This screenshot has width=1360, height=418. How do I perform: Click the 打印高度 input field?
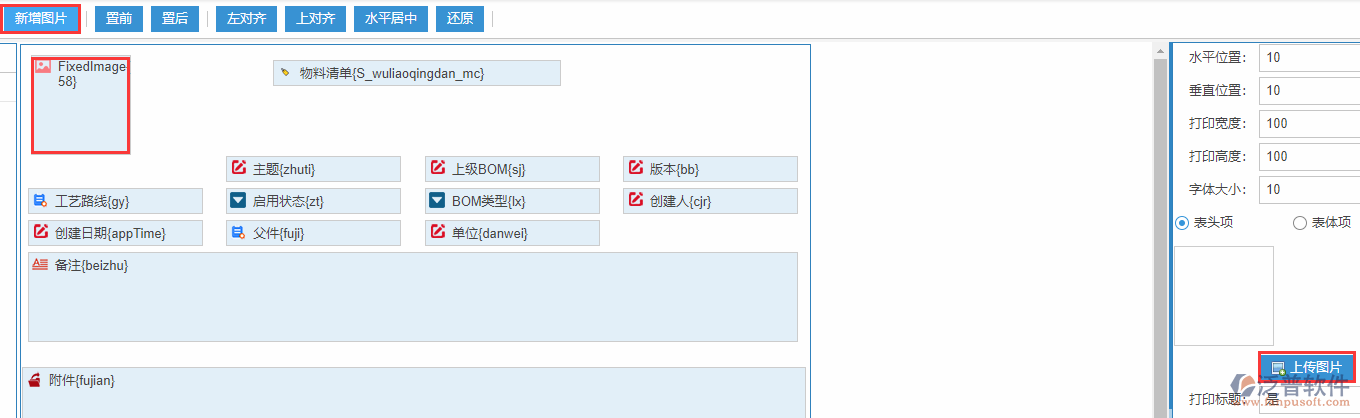pos(1309,156)
